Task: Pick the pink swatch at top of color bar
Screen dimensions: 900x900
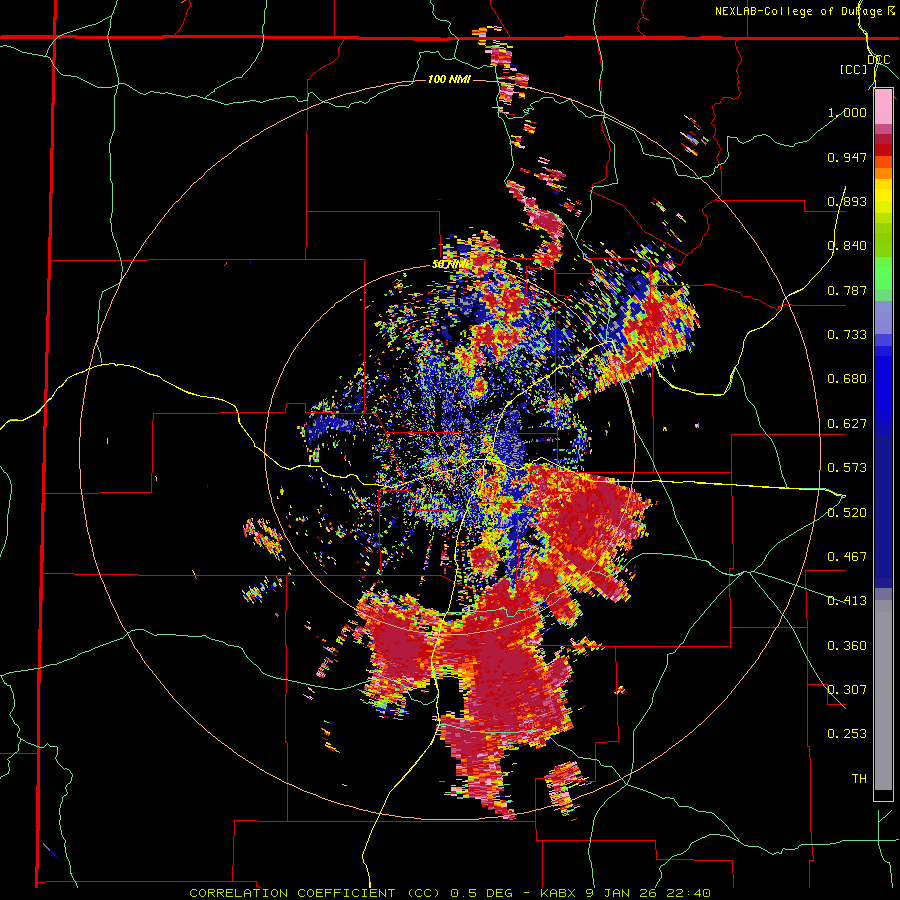Action: (883, 107)
